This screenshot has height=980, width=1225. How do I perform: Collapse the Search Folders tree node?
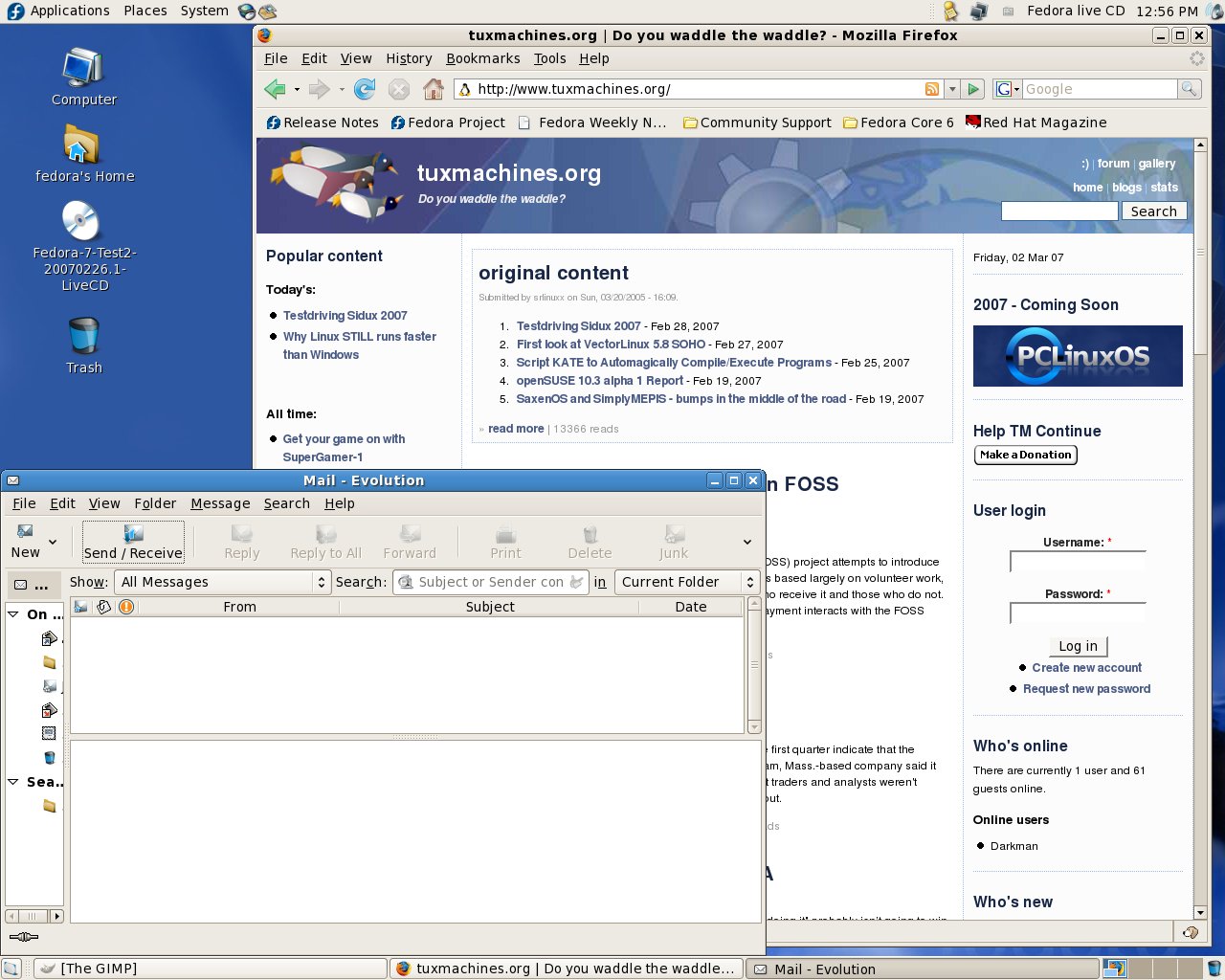(x=13, y=782)
